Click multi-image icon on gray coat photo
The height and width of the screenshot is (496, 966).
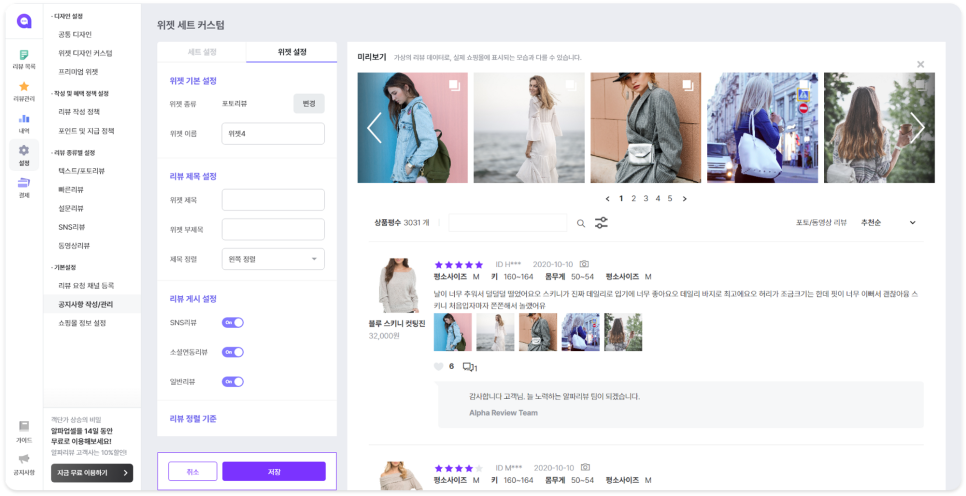[x=688, y=85]
